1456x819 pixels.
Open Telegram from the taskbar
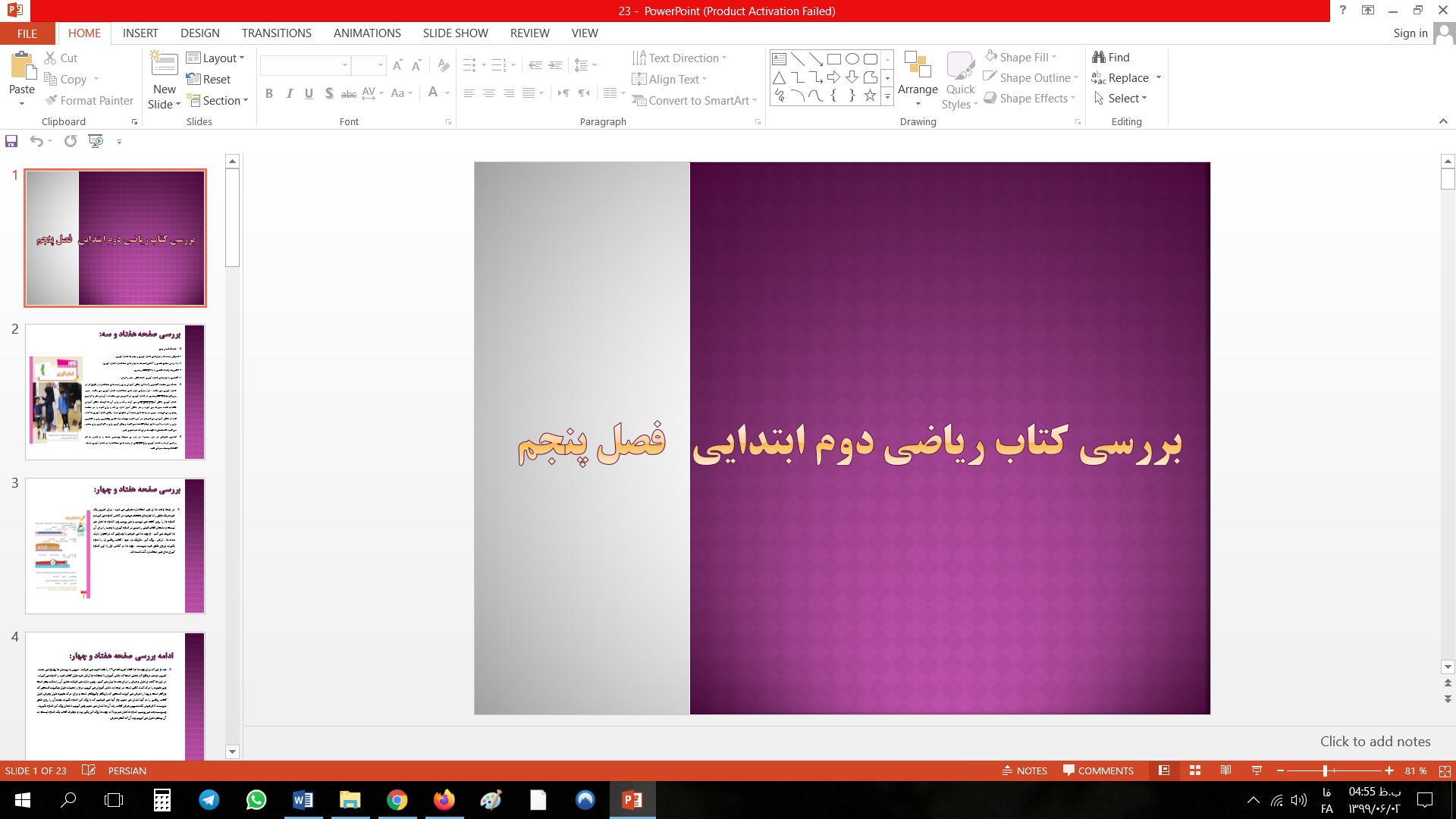tap(209, 800)
